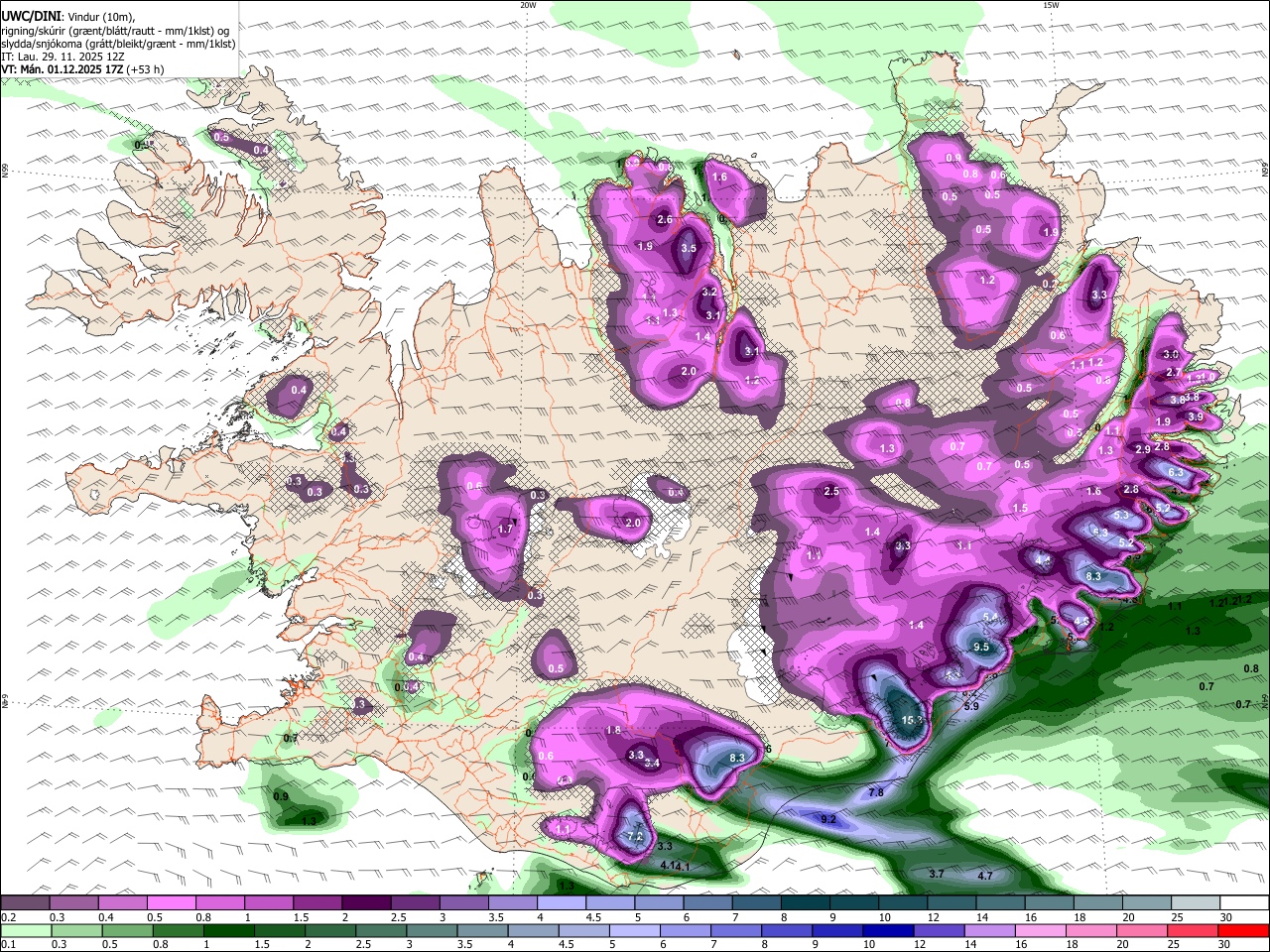Click the 2.7 value in the east
1270x952 pixels.
(1173, 372)
